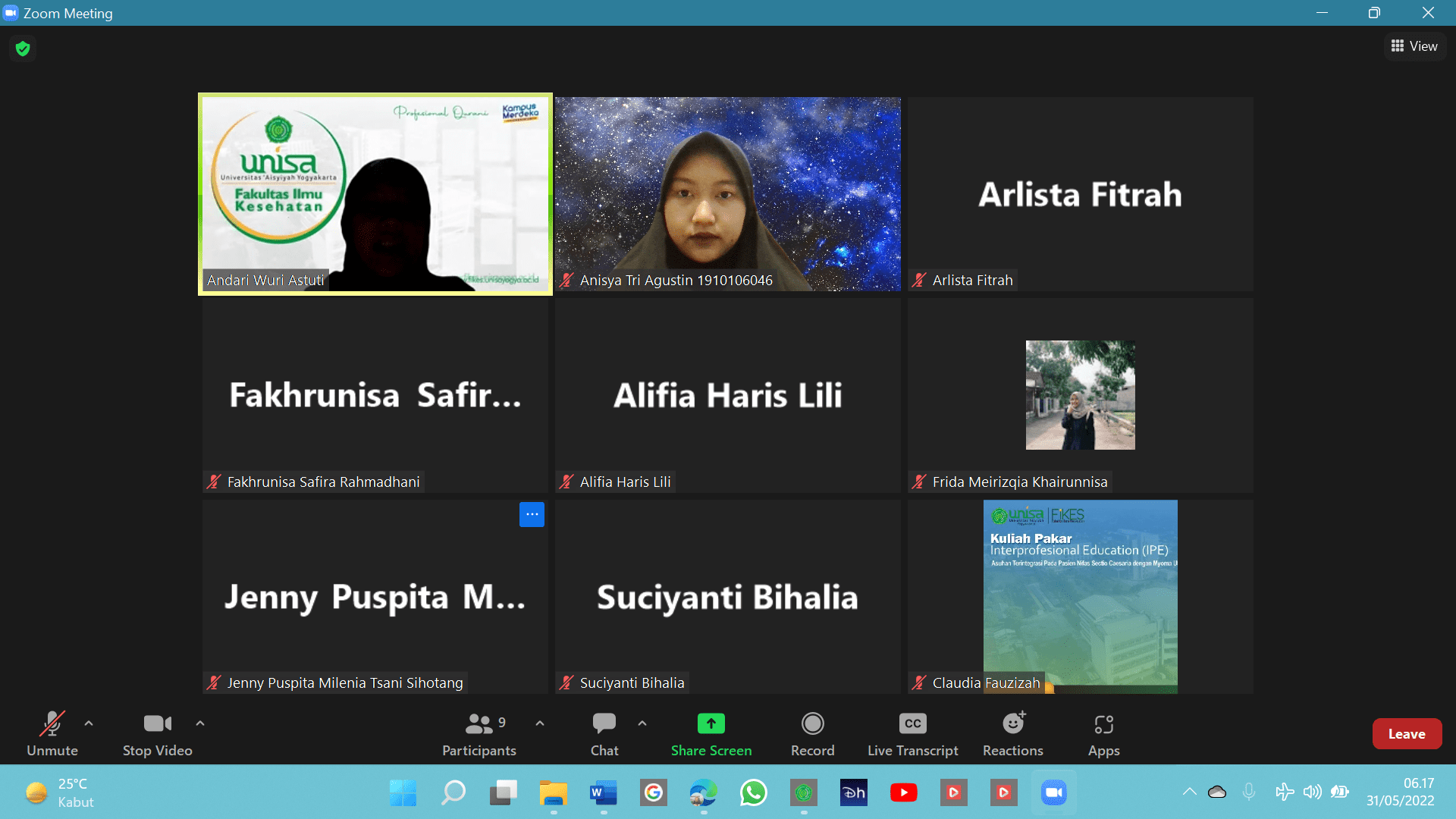Screen dimensions: 1456x819
Task: Open Disney+ Hotstar from the taskbar
Action: (853, 793)
